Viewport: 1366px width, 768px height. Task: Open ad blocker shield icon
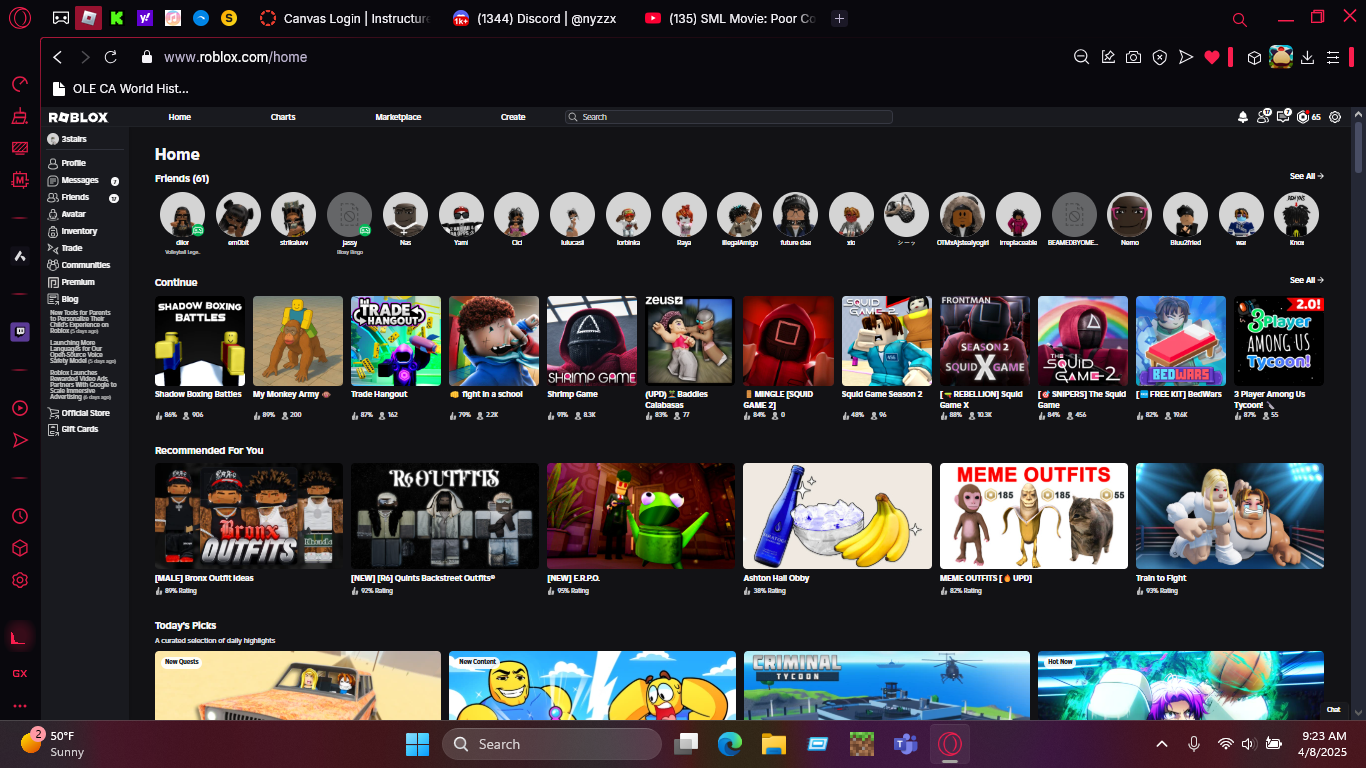coord(1159,57)
